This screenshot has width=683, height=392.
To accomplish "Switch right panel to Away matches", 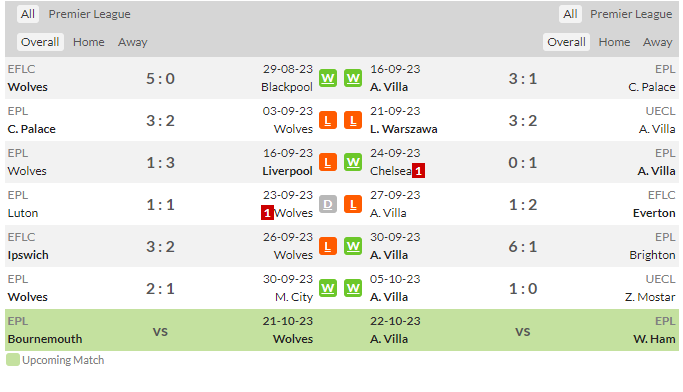I will [x=657, y=42].
